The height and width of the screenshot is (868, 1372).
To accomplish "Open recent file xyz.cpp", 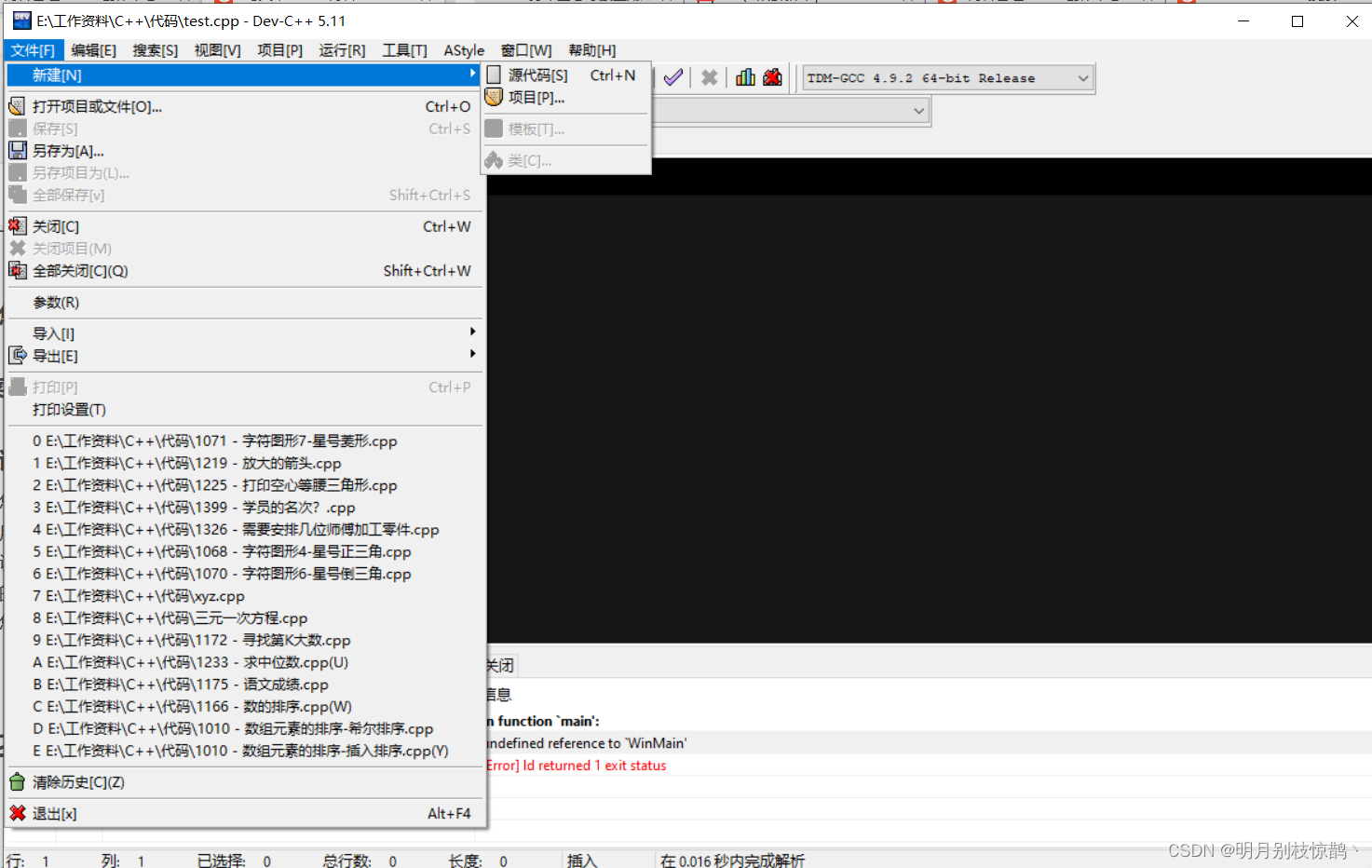I will 245,596.
